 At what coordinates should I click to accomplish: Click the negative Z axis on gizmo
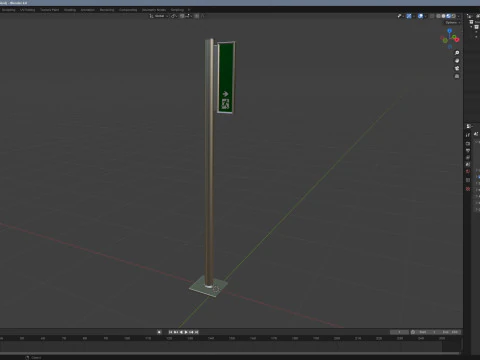[x=450, y=47]
